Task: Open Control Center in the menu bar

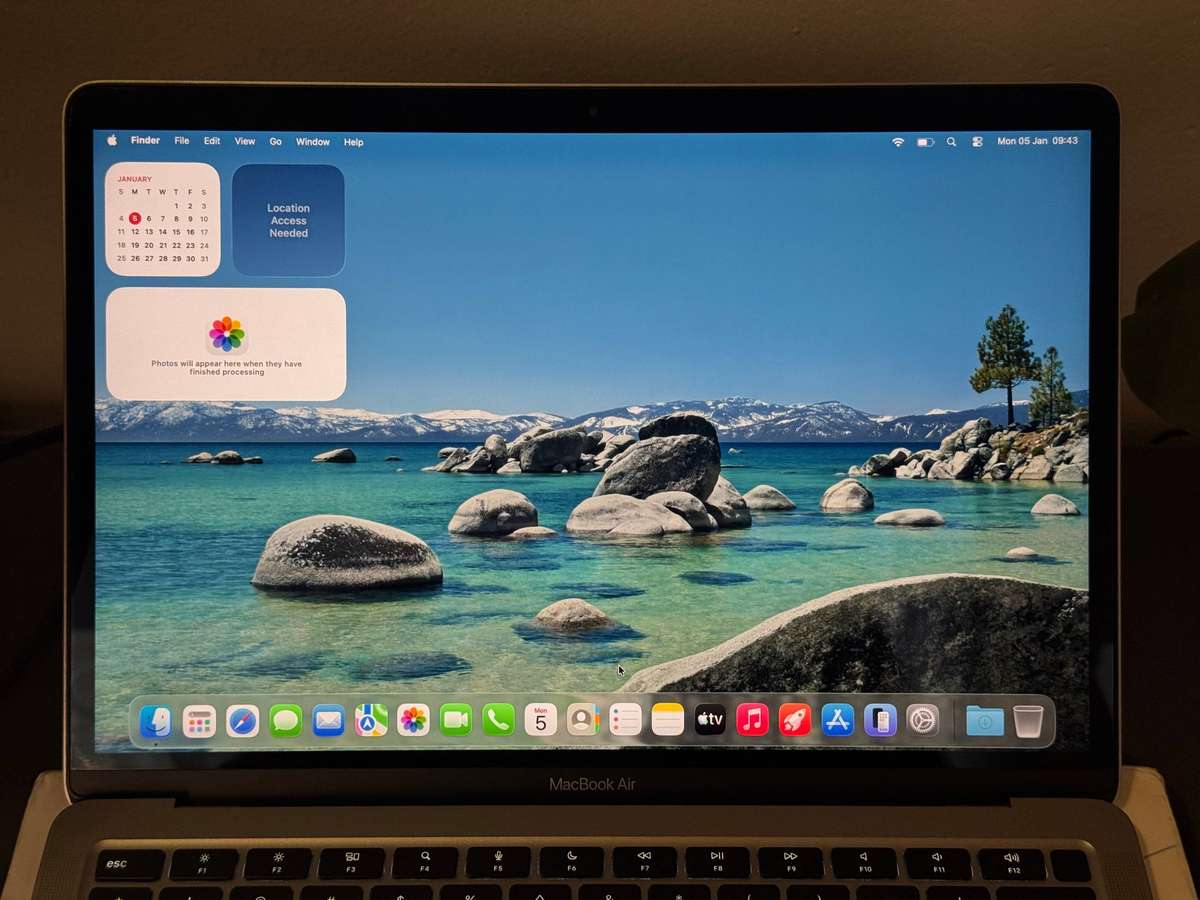Action: pyautogui.click(x=977, y=142)
